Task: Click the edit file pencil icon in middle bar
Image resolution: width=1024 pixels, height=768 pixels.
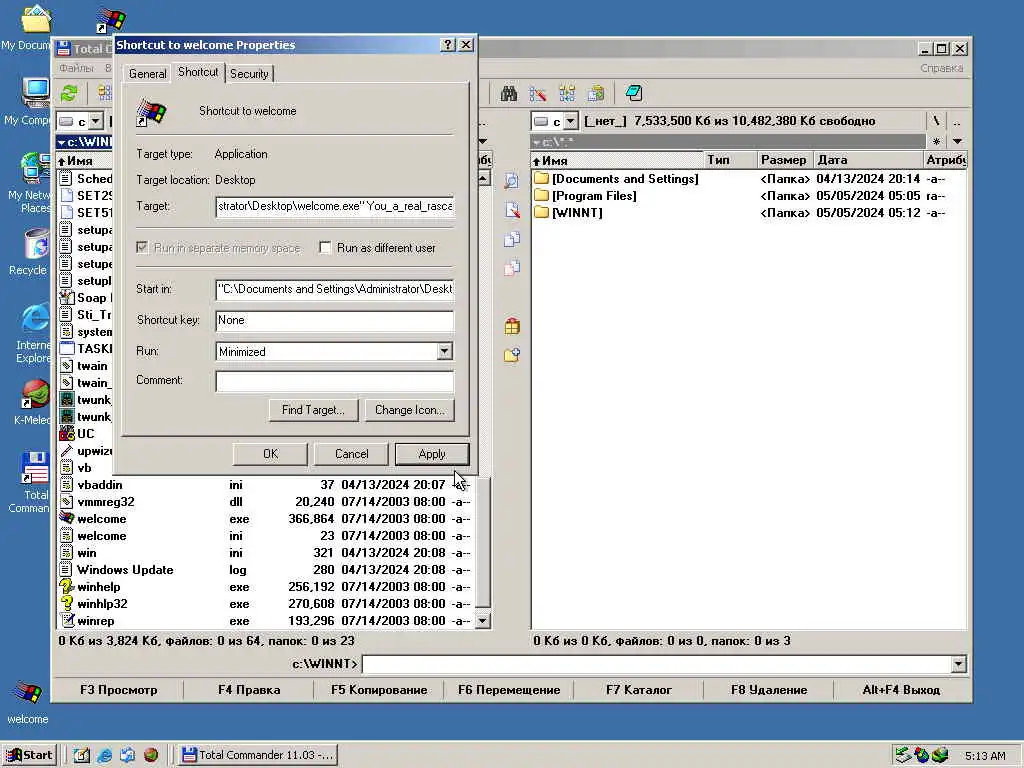Action: click(511, 210)
